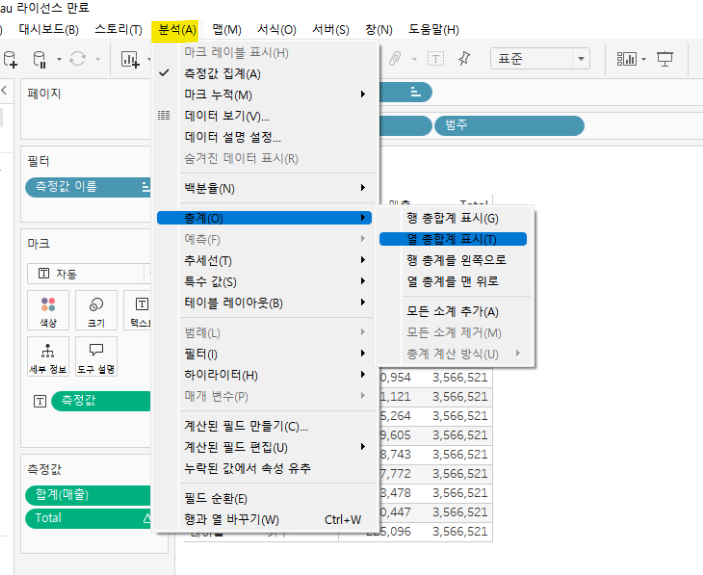
Task: Click the 데이터 보기 table icon
Action: click(164, 116)
